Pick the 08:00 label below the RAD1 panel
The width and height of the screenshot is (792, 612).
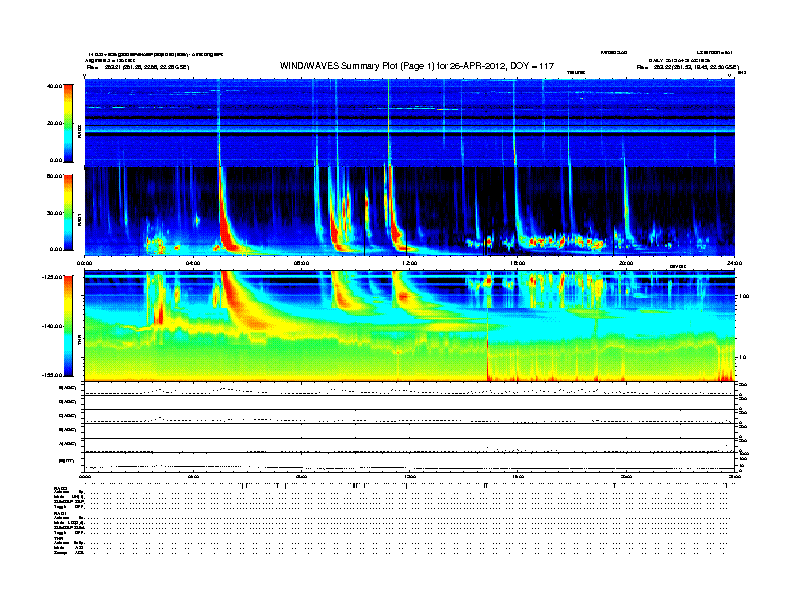[x=301, y=262]
